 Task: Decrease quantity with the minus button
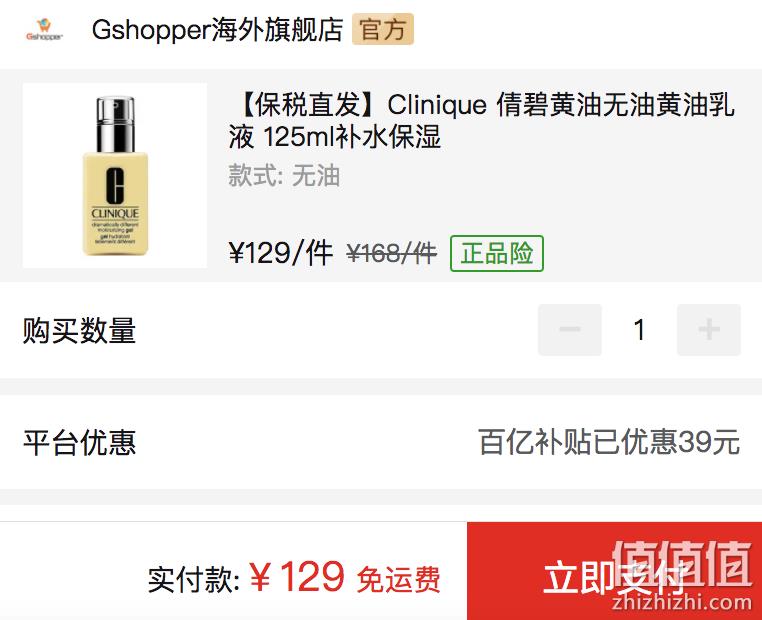pyautogui.click(x=570, y=330)
